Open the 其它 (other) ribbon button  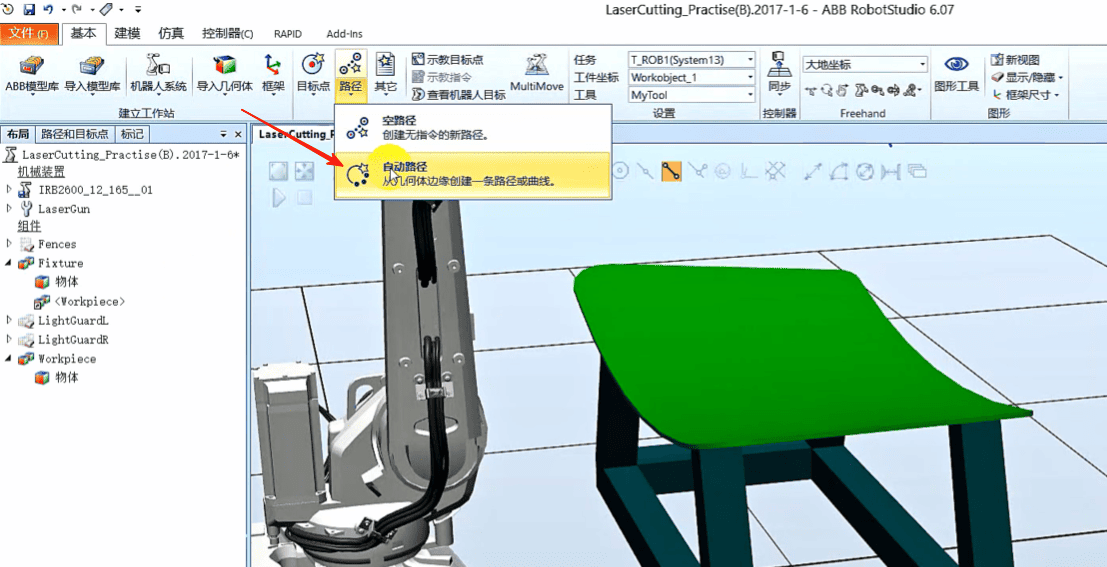pos(385,73)
